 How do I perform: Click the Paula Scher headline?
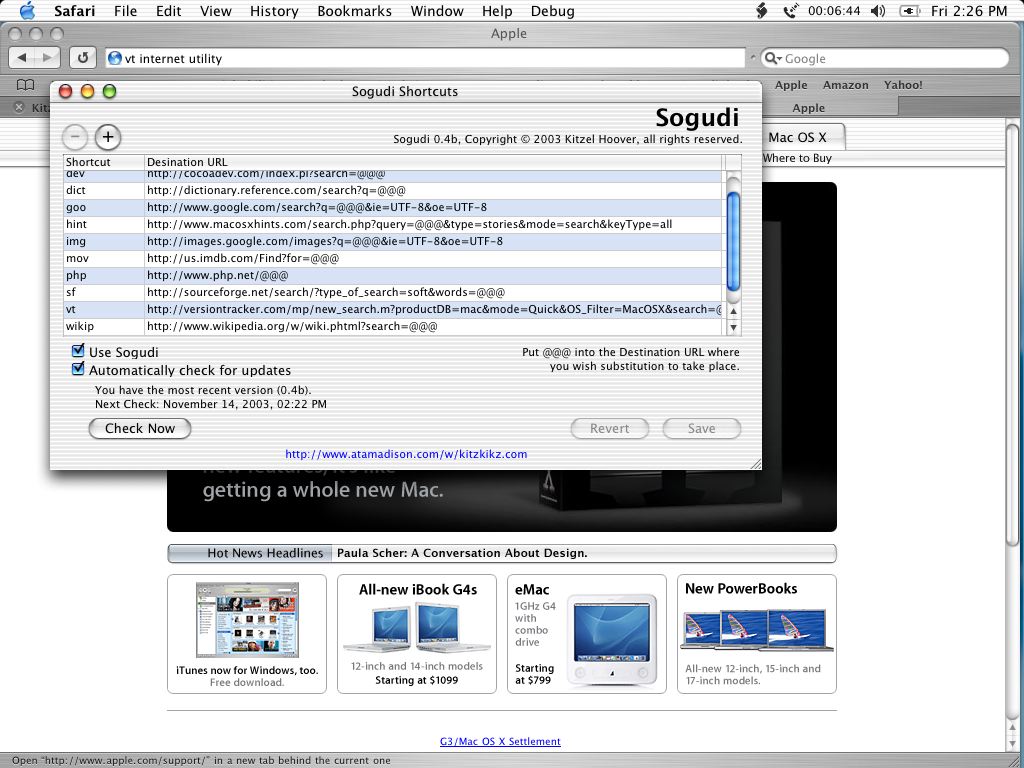462,553
